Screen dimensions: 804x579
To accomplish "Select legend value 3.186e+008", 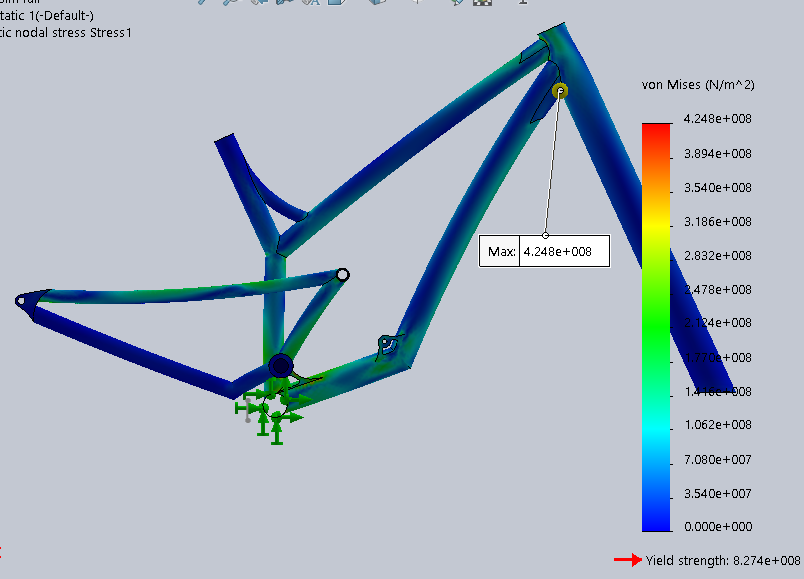I will [x=717, y=222].
